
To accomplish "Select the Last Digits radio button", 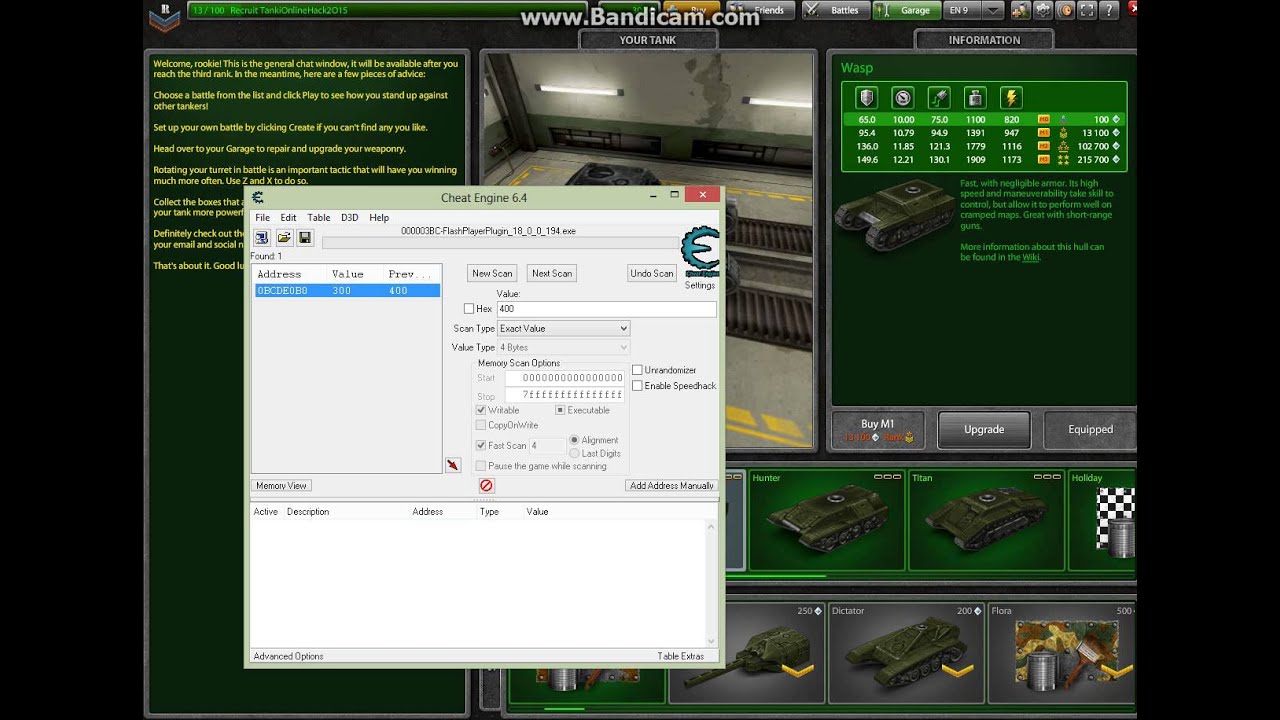I will 574,453.
